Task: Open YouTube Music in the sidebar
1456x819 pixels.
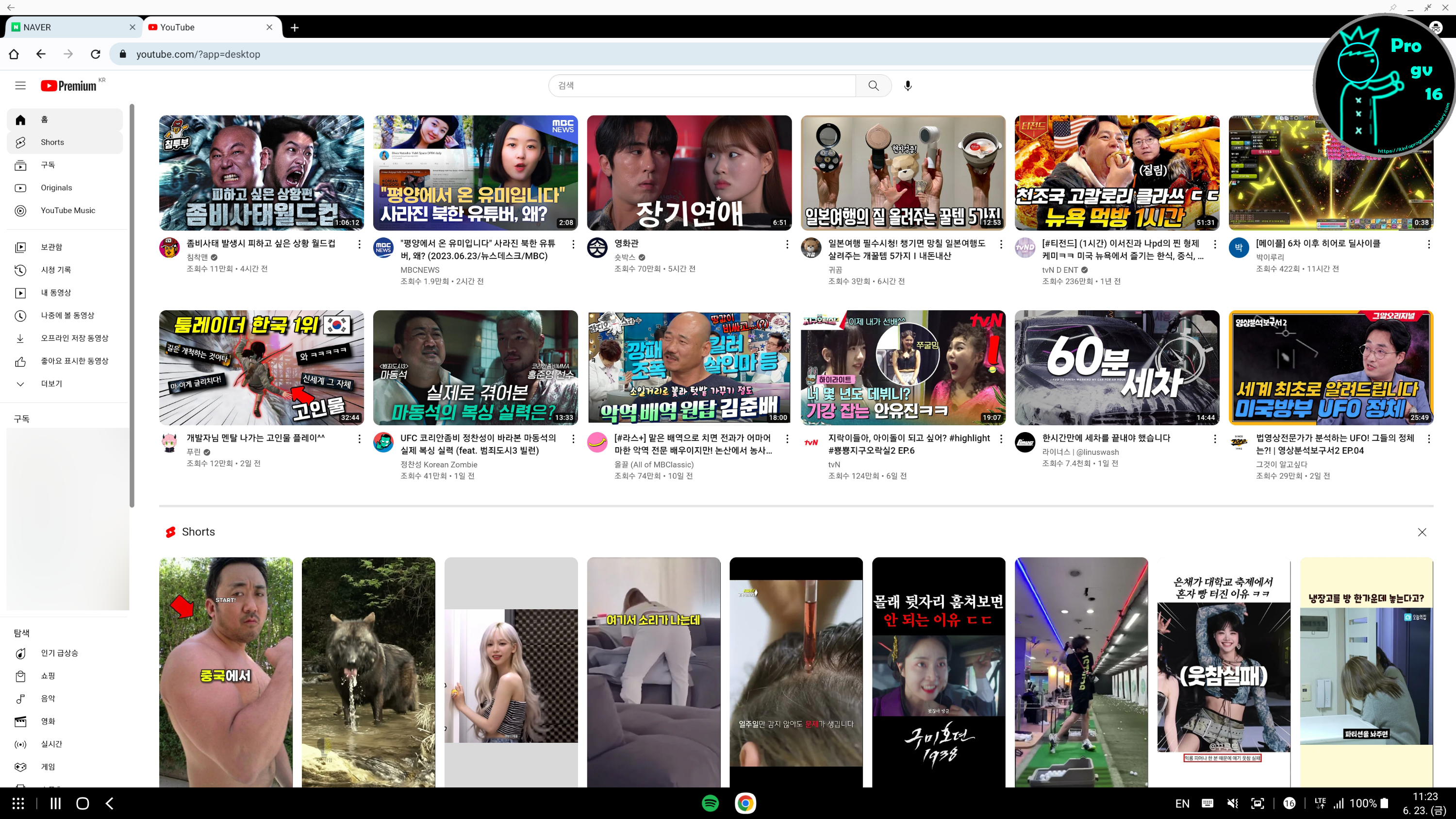Action: 68,210
